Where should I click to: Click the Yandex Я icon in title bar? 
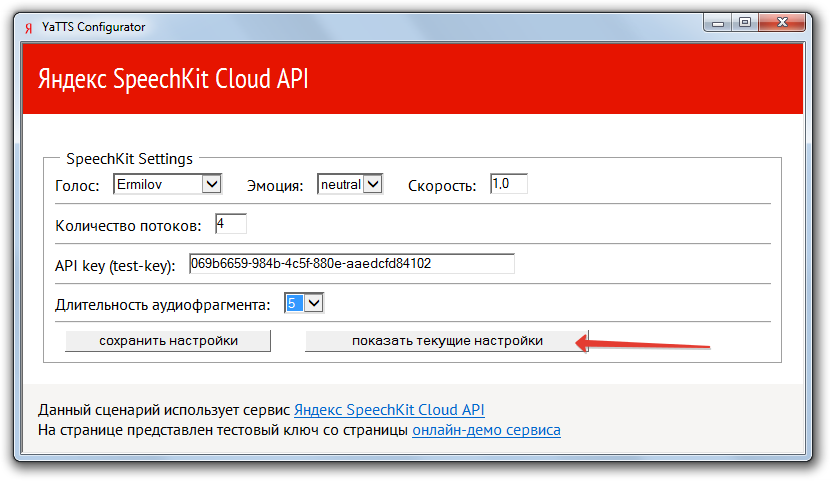(29, 28)
